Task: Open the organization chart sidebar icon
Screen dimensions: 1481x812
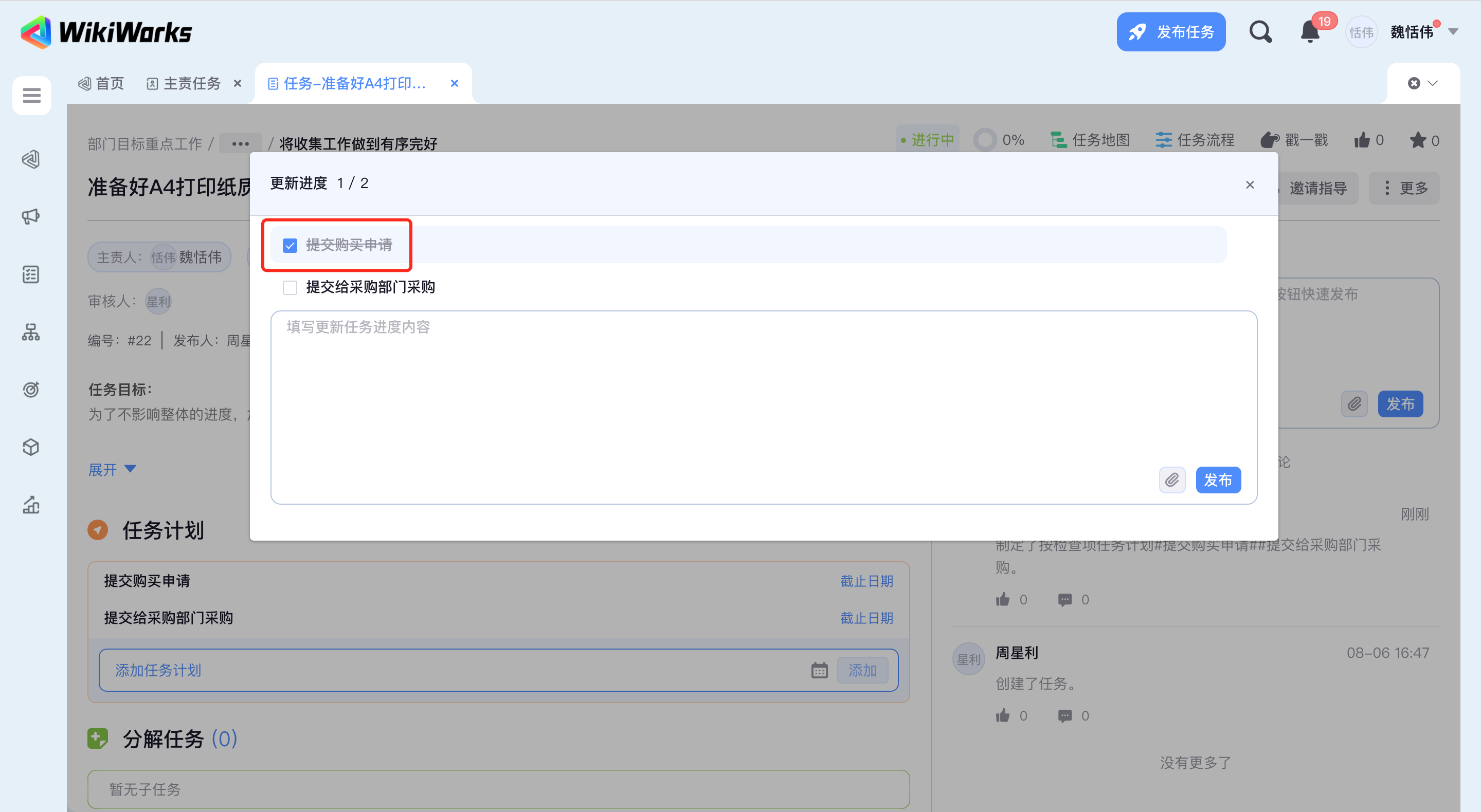Action: click(31, 332)
